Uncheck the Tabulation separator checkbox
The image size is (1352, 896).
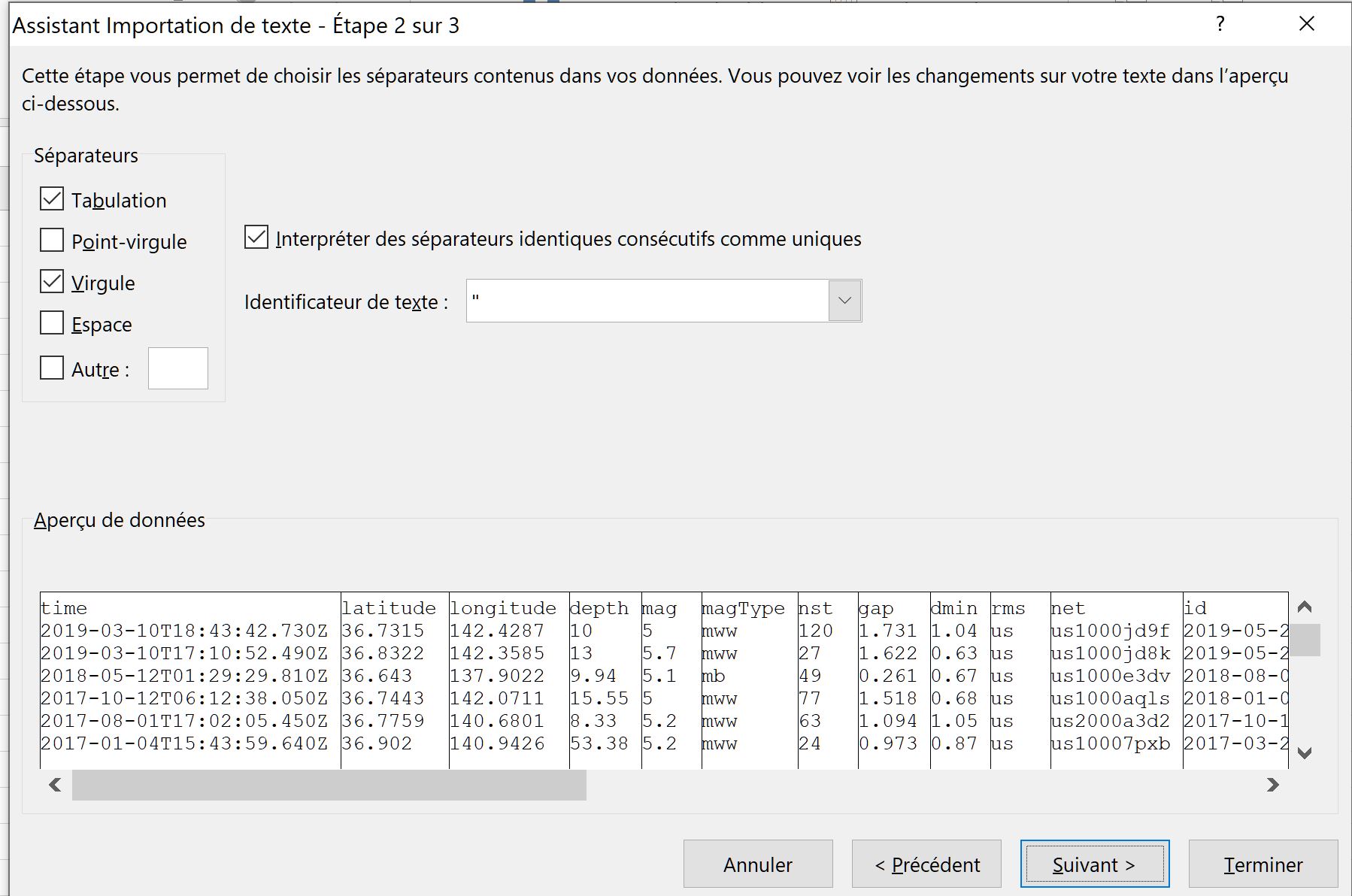[x=52, y=199]
